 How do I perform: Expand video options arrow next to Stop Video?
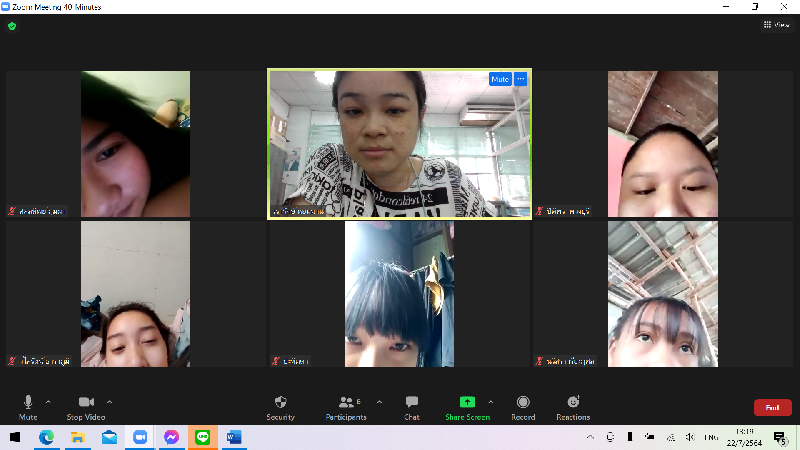[109, 402]
